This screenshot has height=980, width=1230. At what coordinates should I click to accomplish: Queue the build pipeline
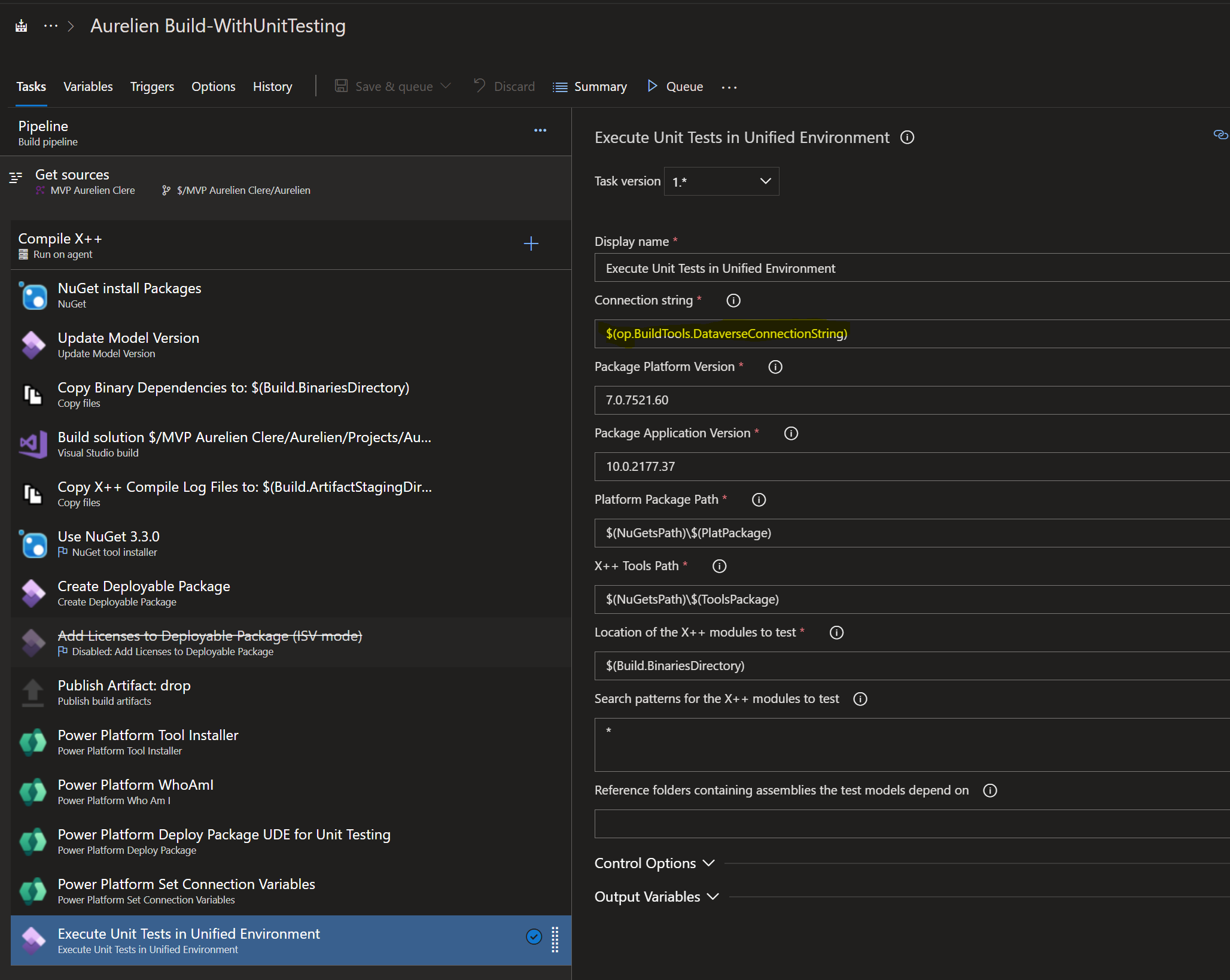(x=675, y=87)
